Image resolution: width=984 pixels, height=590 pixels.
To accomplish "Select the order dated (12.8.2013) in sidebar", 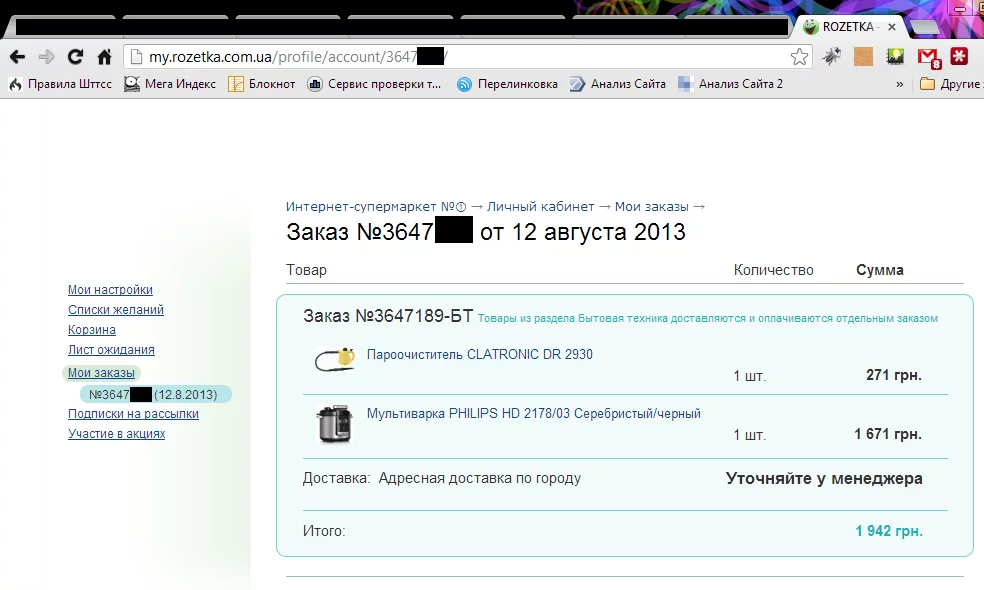I will 156,394.
